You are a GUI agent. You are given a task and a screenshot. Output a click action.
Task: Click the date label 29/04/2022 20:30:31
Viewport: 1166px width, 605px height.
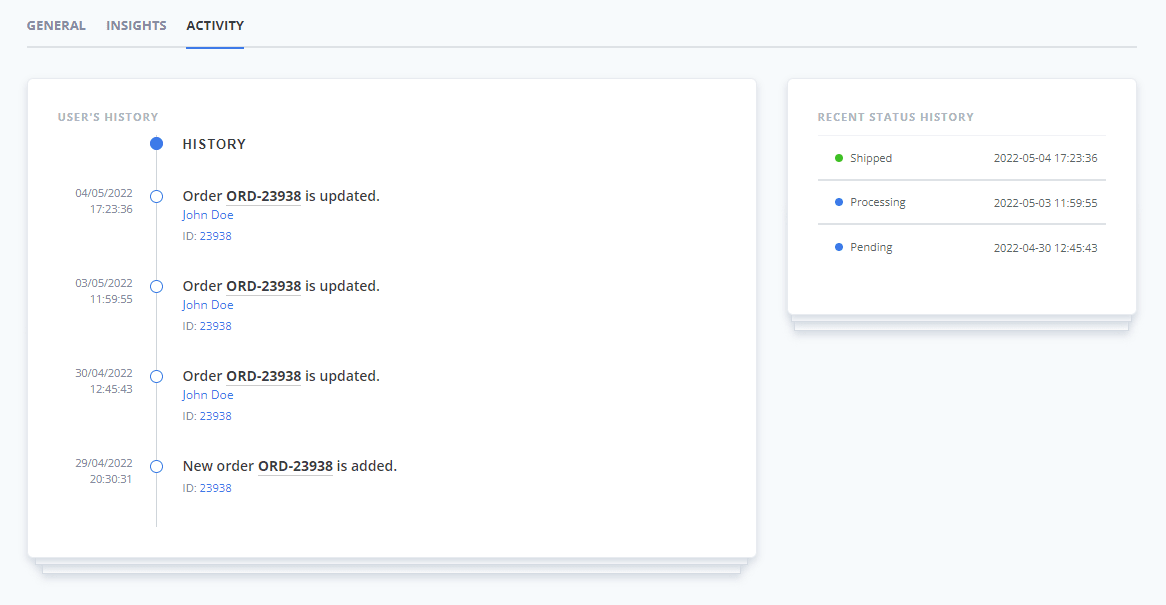pyautogui.click(x=104, y=470)
